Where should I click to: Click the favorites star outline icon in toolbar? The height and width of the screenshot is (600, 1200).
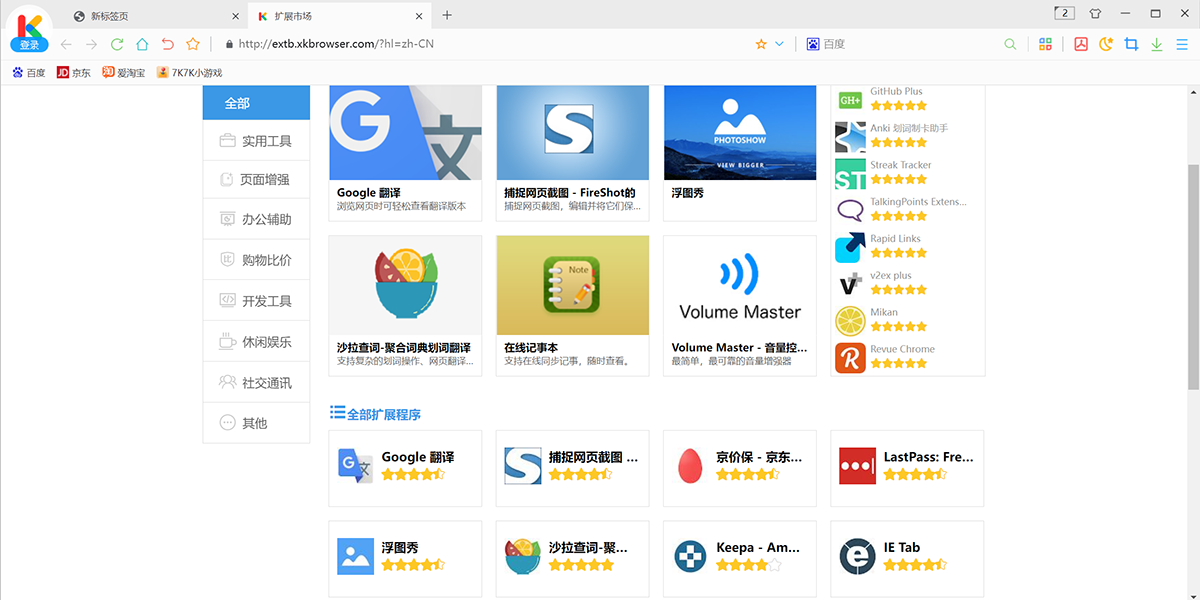193,44
